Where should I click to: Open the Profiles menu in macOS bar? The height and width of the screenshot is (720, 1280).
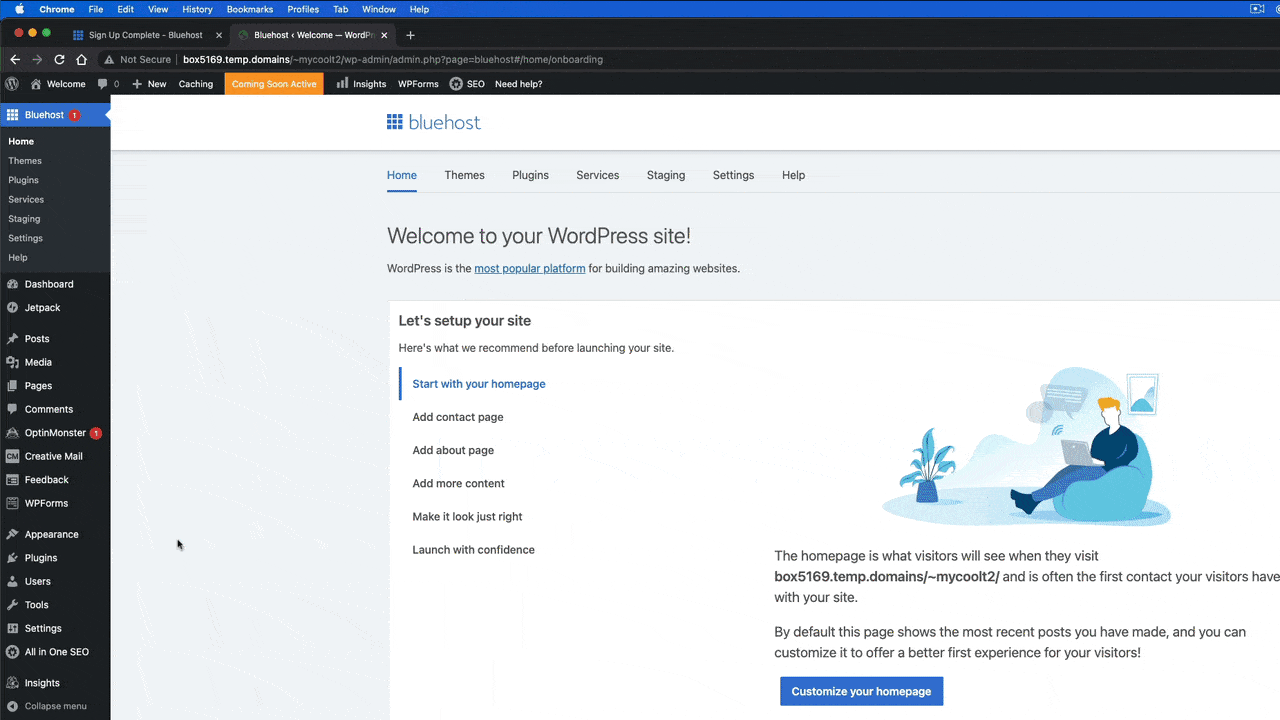pyautogui.click(x=303, y=9)
